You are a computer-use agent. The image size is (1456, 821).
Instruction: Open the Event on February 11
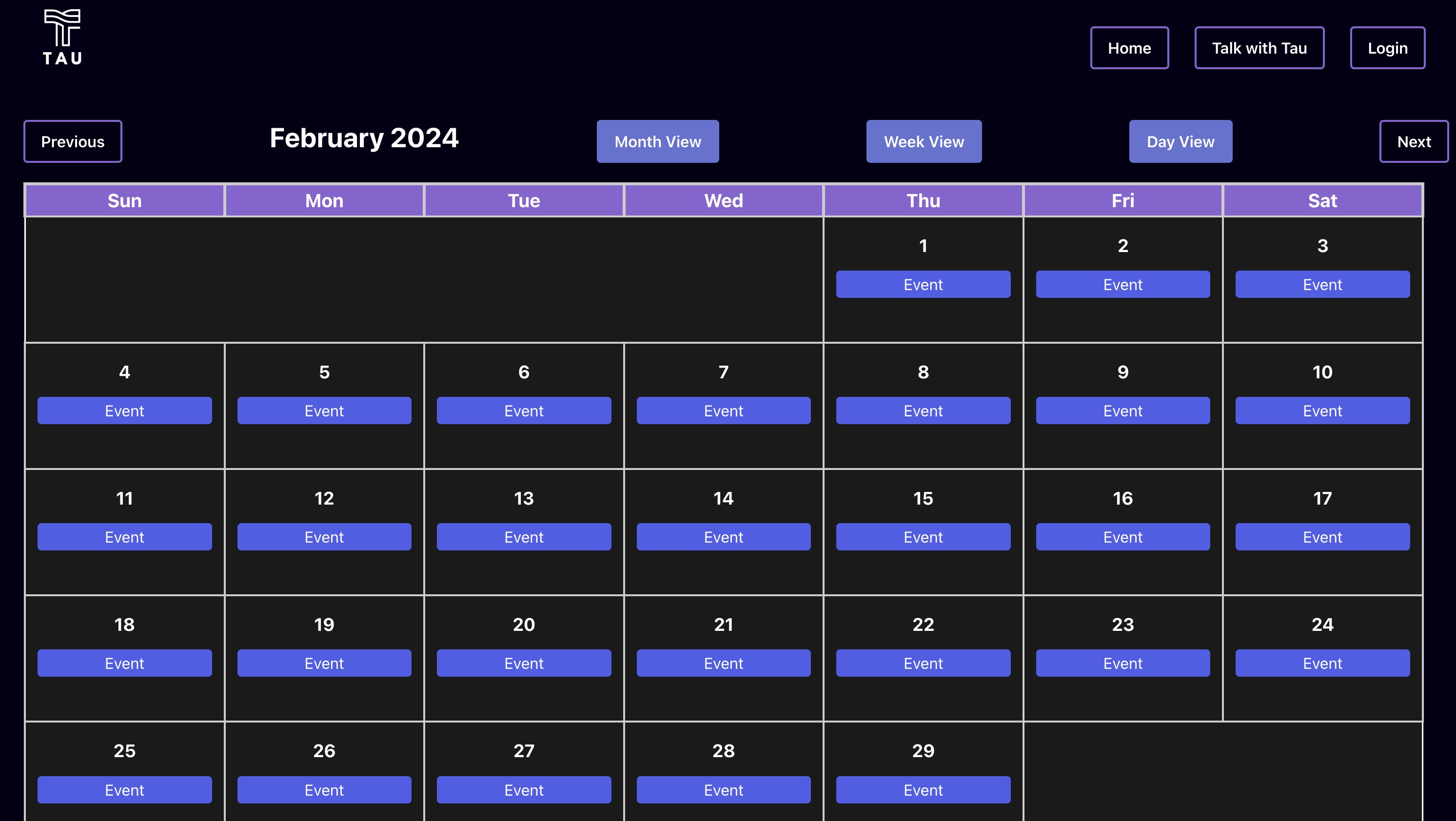click(124, 537)
